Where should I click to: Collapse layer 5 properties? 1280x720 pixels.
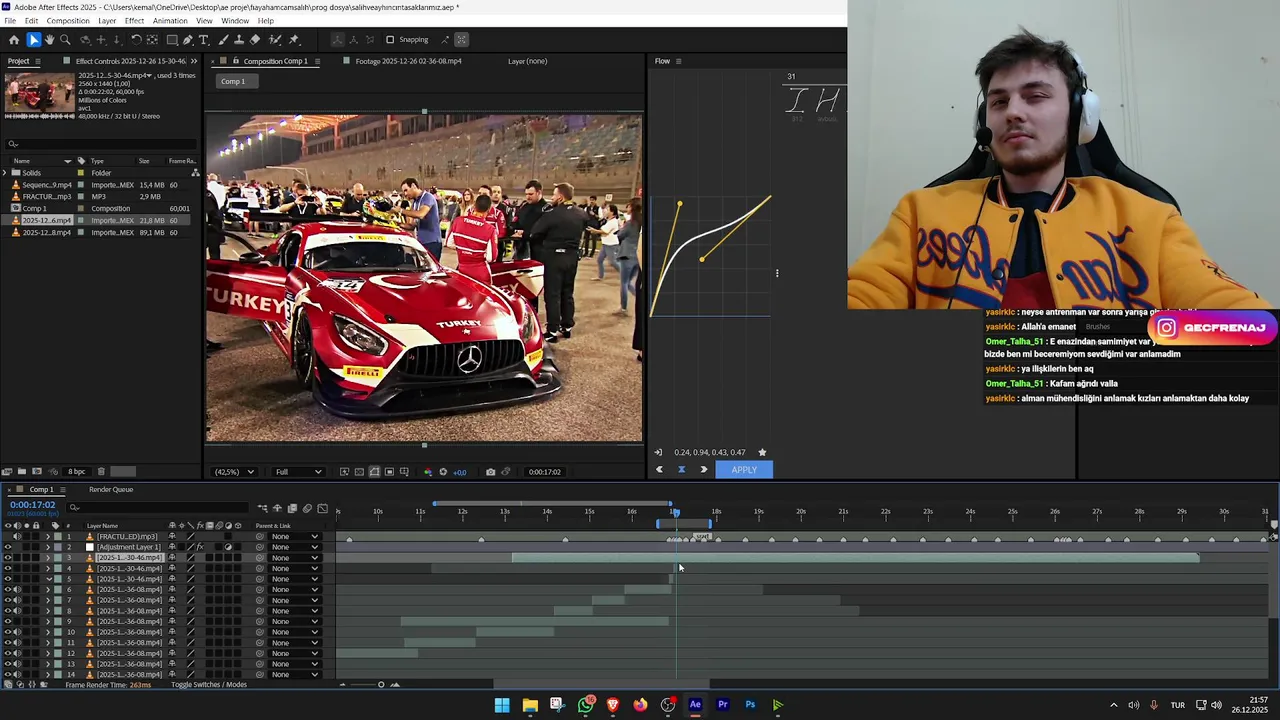click(48, 579)
